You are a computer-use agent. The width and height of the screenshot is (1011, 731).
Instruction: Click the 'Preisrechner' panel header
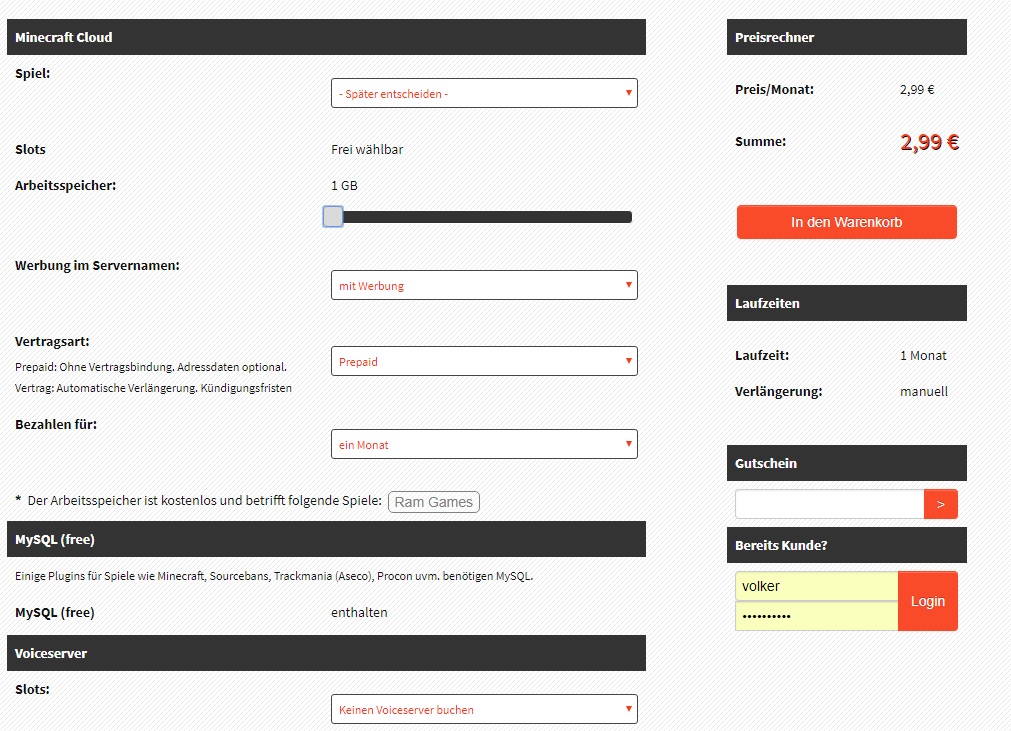coord(847,37)
